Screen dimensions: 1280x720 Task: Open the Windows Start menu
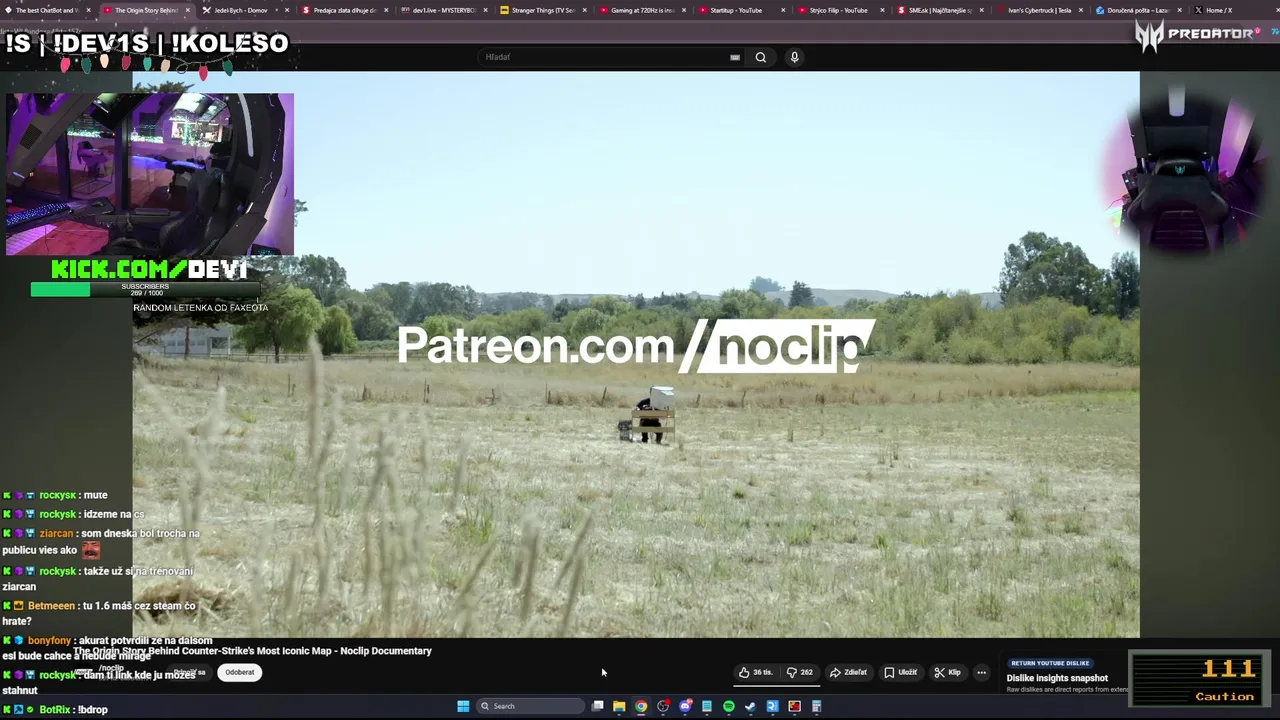click(x=463, y=706)
